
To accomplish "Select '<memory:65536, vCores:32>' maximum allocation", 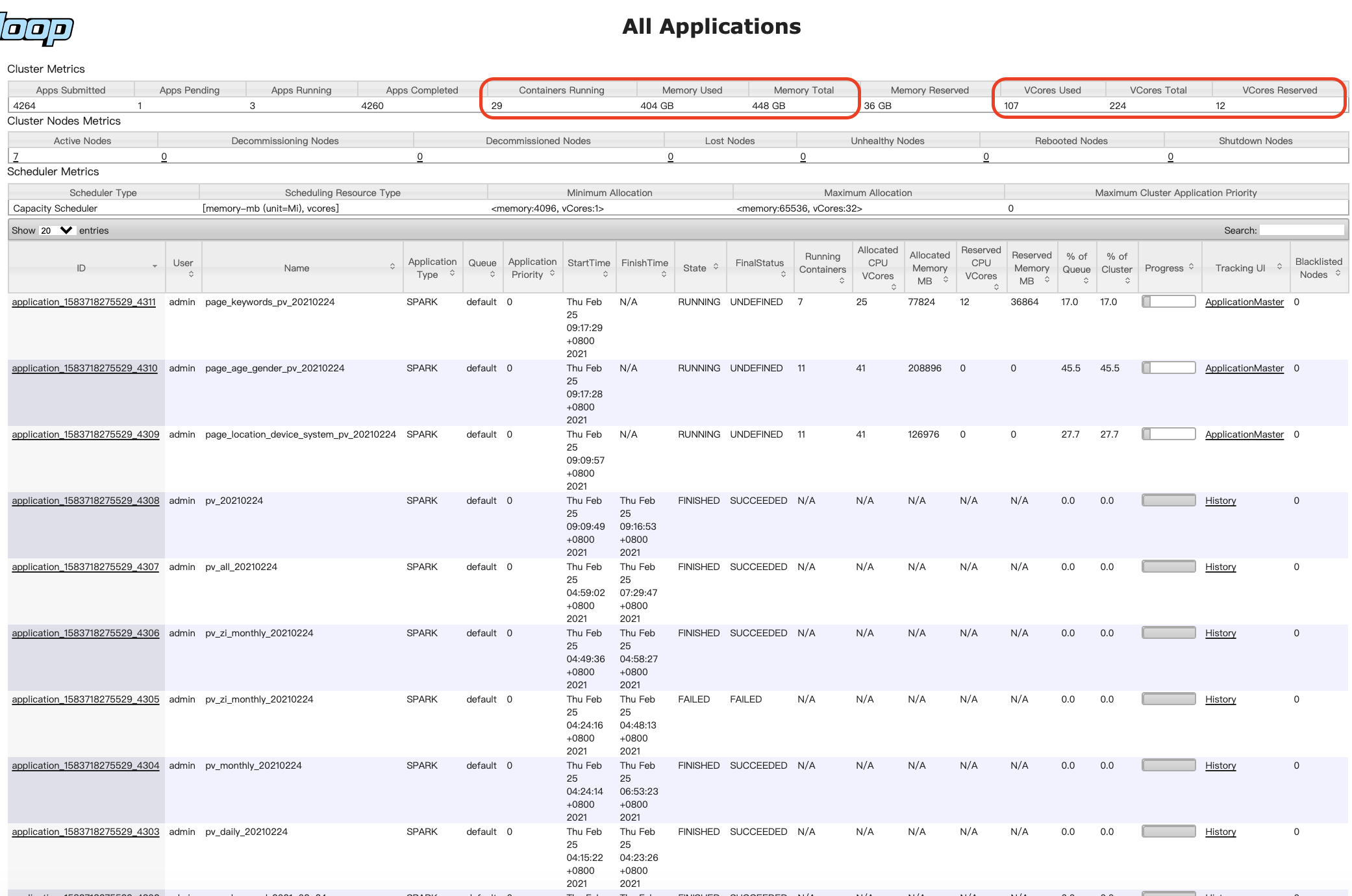I will (x=799, y=208).
